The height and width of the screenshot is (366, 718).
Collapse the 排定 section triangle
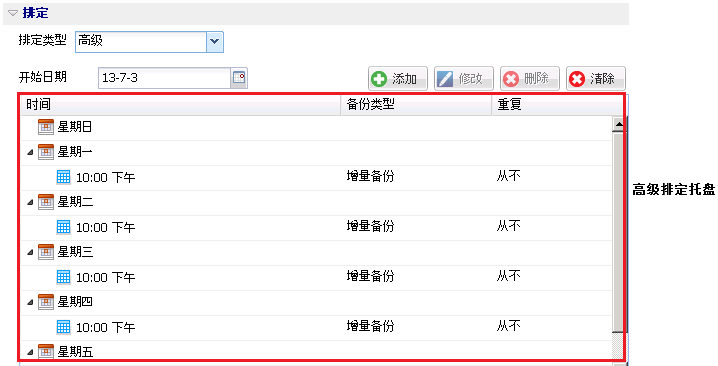tap(13, 13)
